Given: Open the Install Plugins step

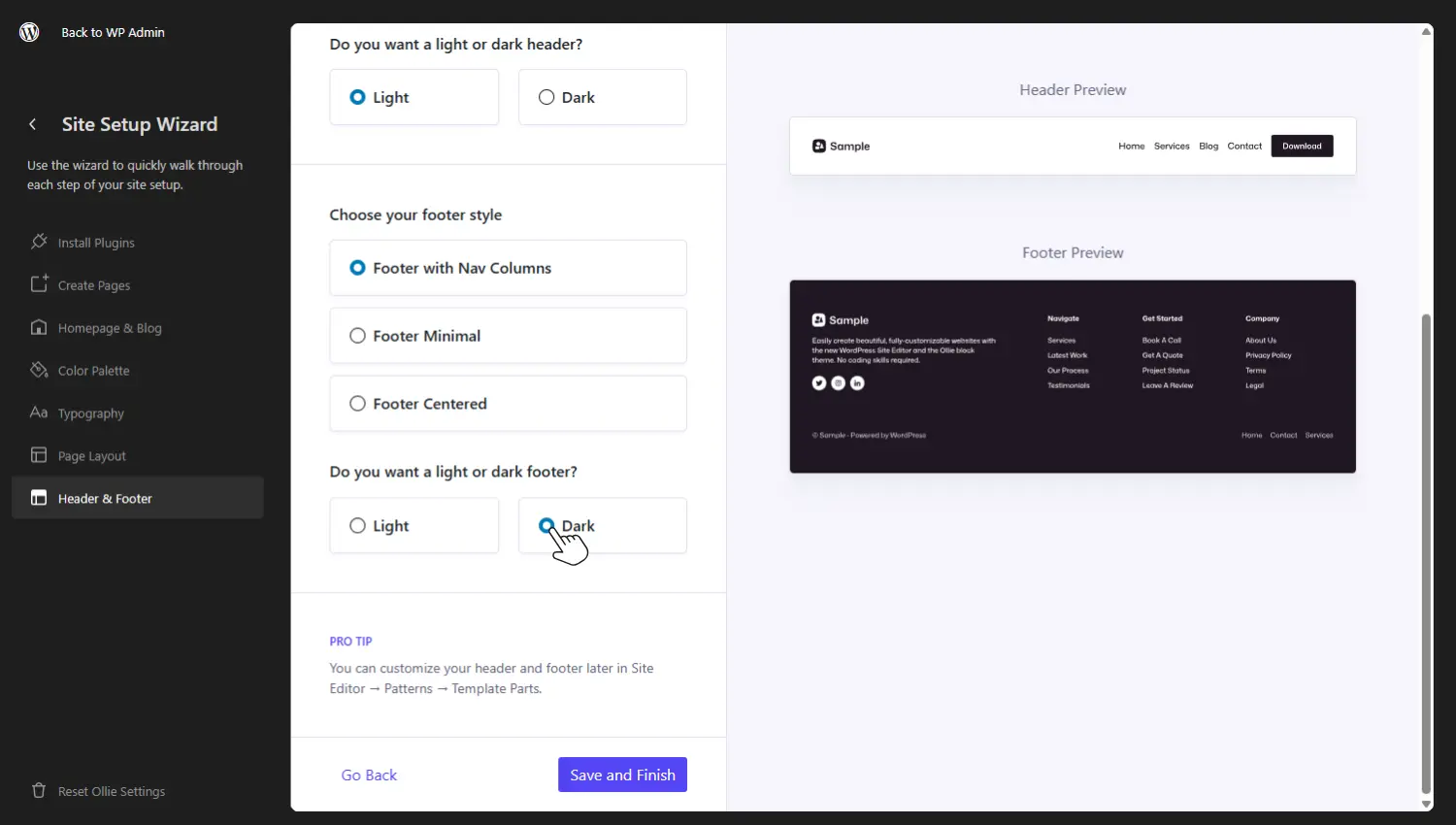Looking at the screenshot, I should 138,243.
